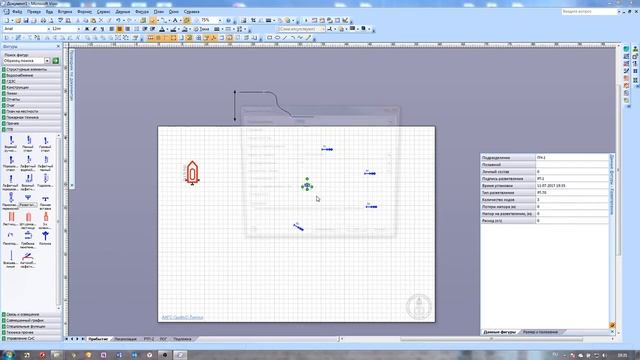
Task: Click the line color pen button
Action: click(173, 29)
